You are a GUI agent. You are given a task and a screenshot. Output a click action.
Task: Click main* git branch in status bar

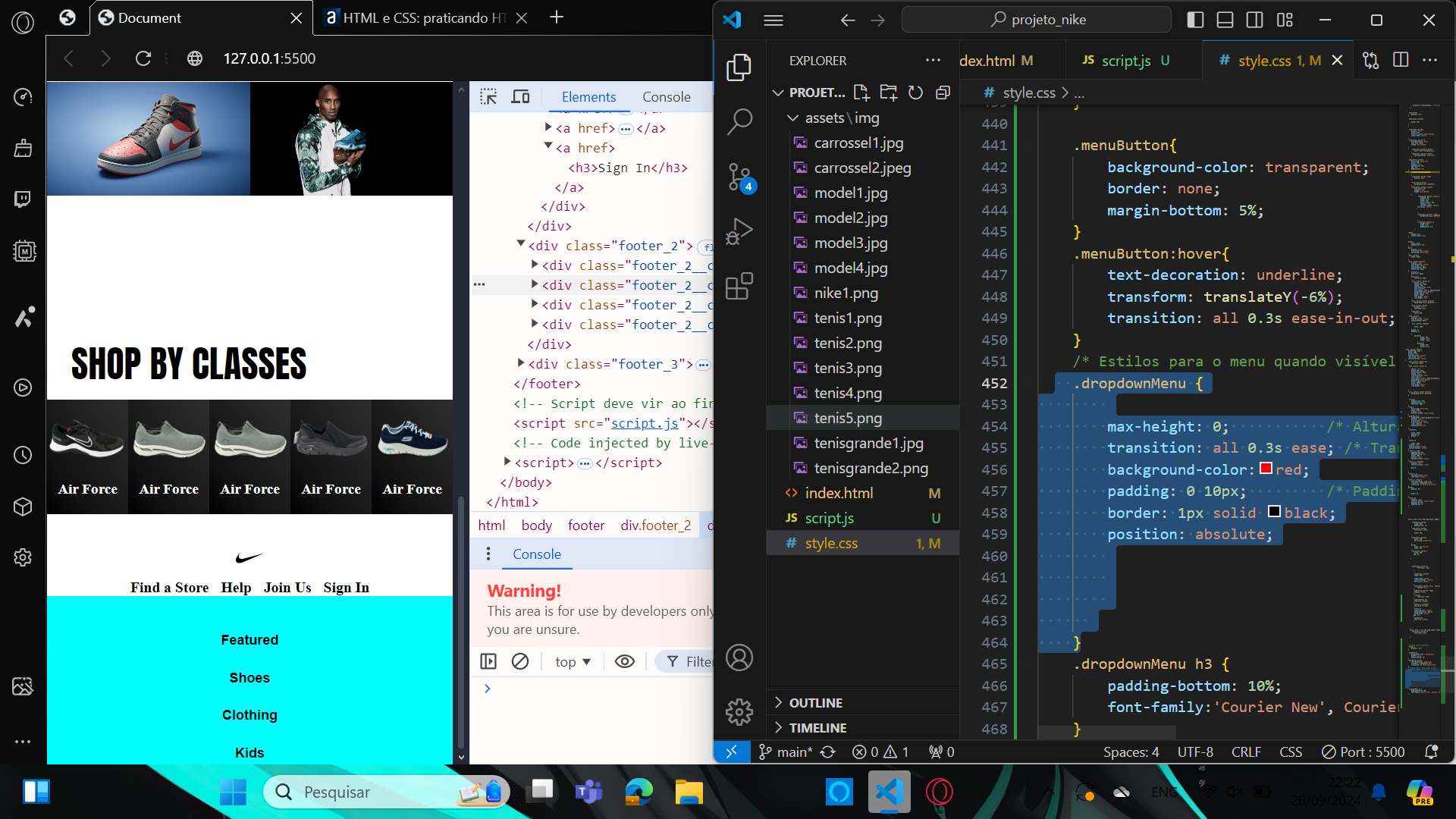point(786,752)
